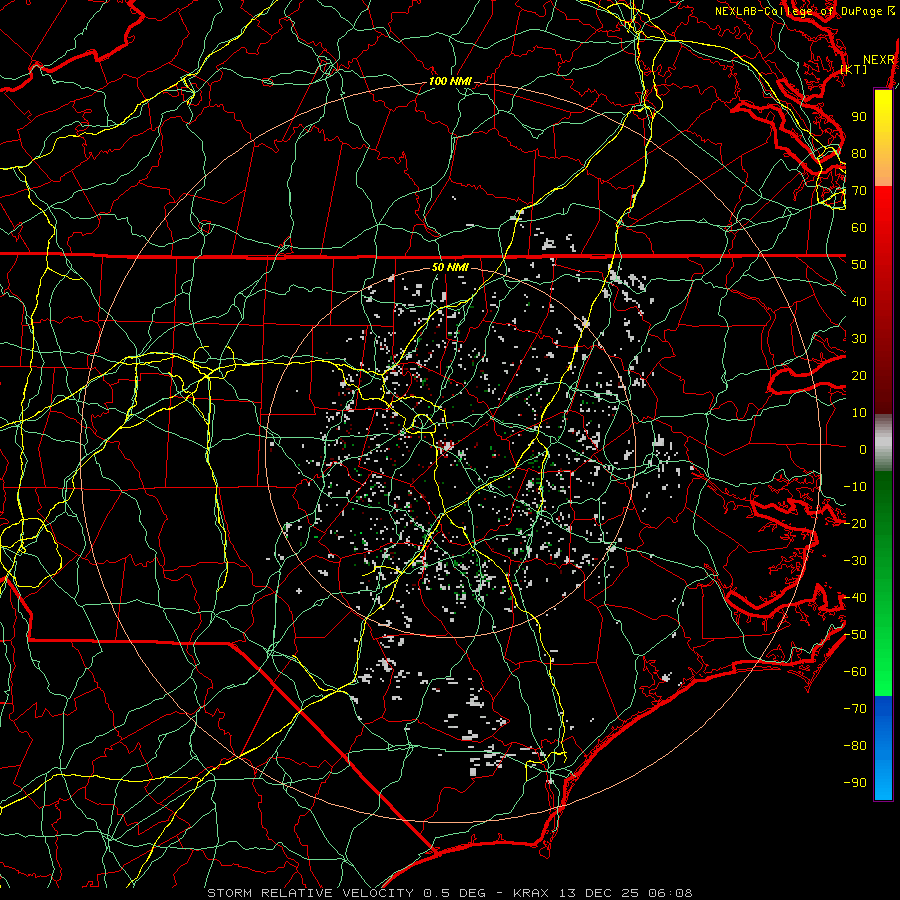900x900 pixels.
Task: Click the 10 knot value on color scale
Action: (859, 413)
